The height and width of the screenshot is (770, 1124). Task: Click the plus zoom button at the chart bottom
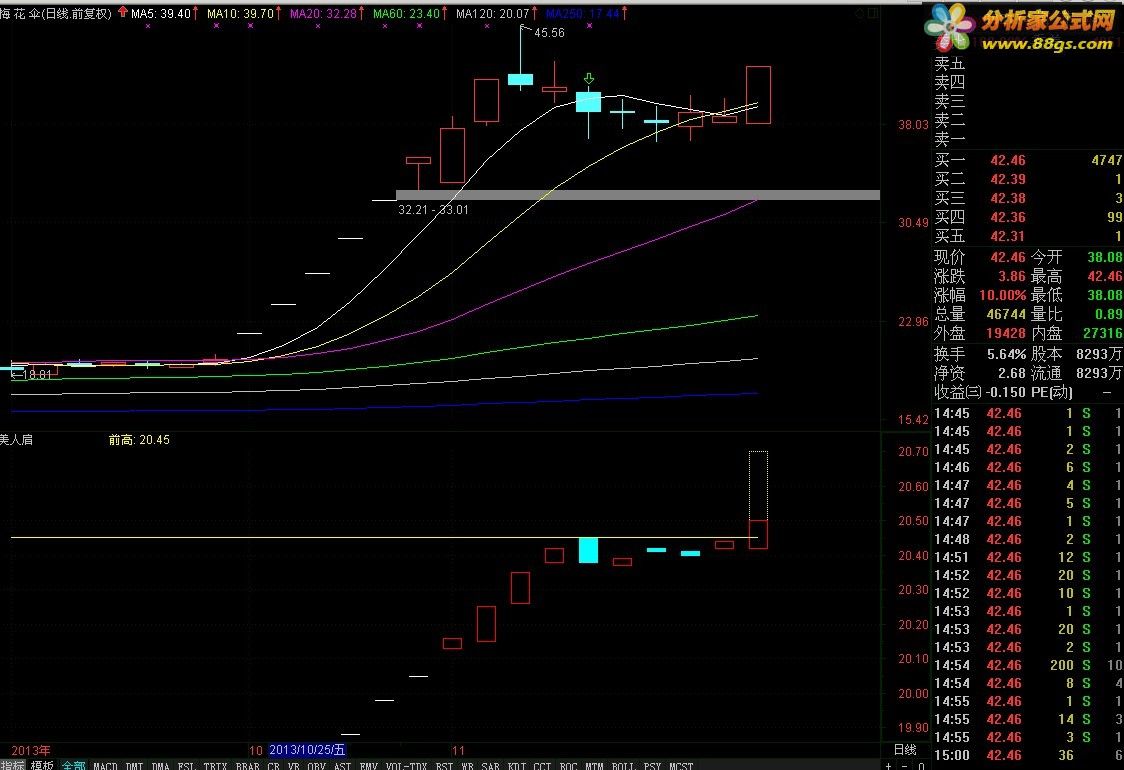coord(890,766)
